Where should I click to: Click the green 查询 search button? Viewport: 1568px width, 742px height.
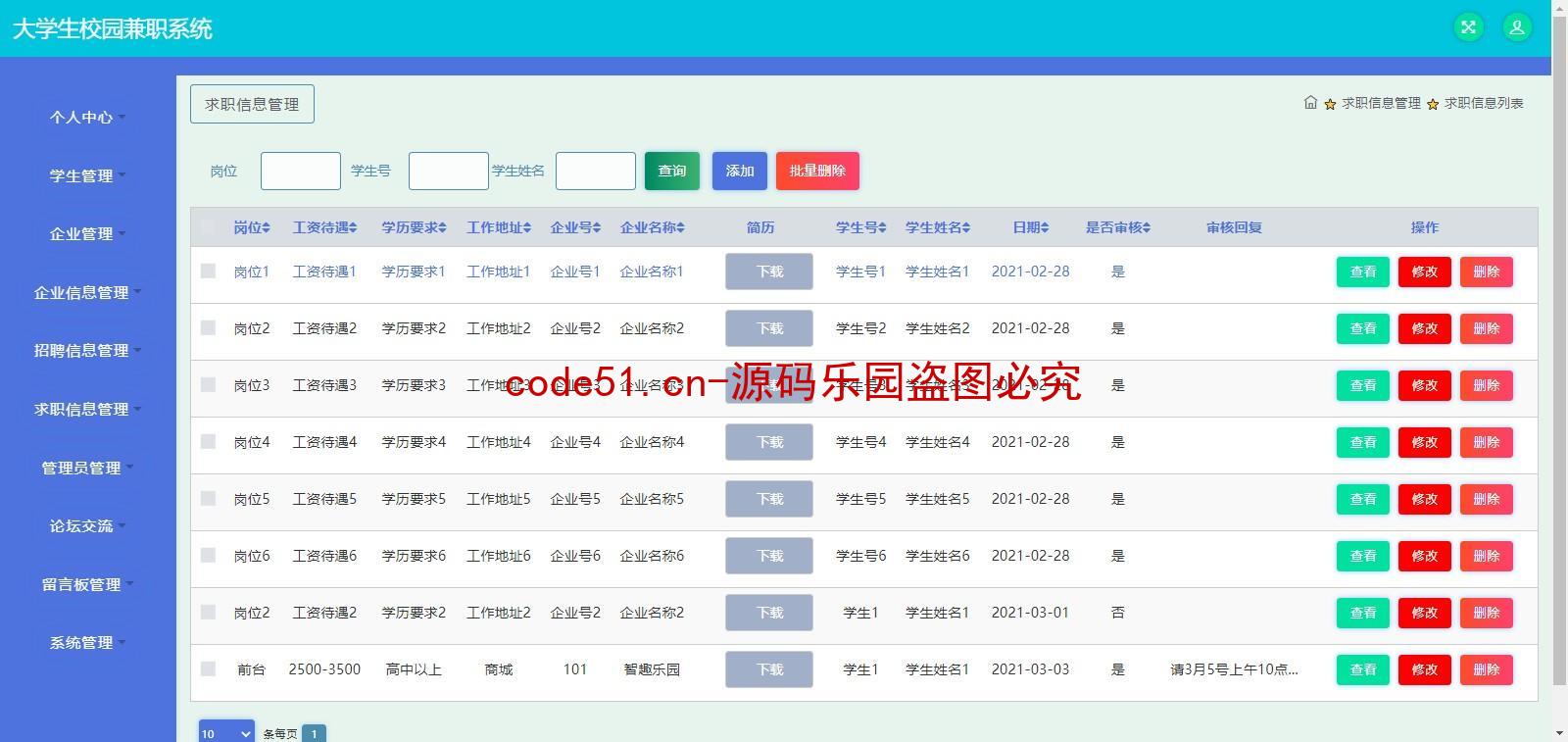[x=672, y=171]
